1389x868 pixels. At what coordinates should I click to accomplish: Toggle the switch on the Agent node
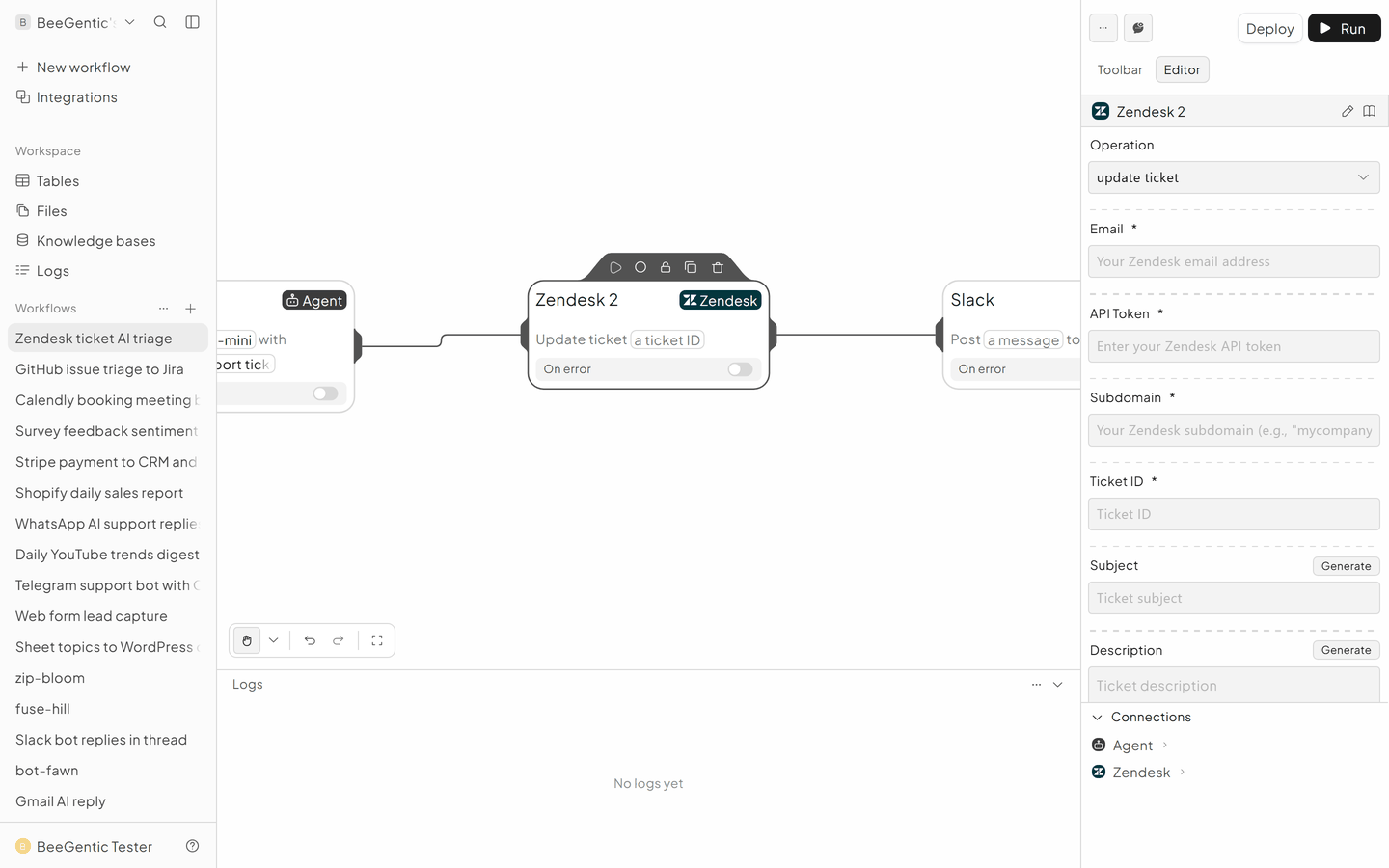coord(325,393)
